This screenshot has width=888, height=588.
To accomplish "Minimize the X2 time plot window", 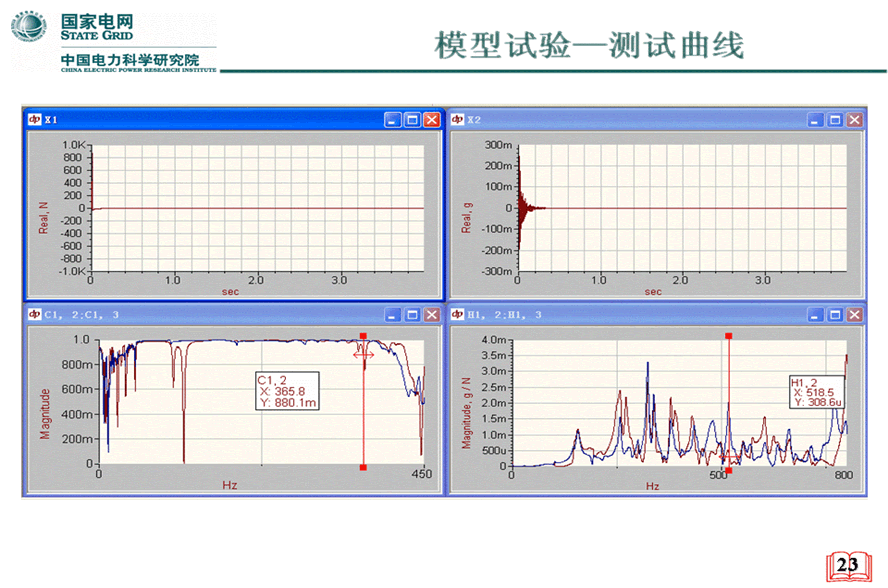I will [815, 119].
